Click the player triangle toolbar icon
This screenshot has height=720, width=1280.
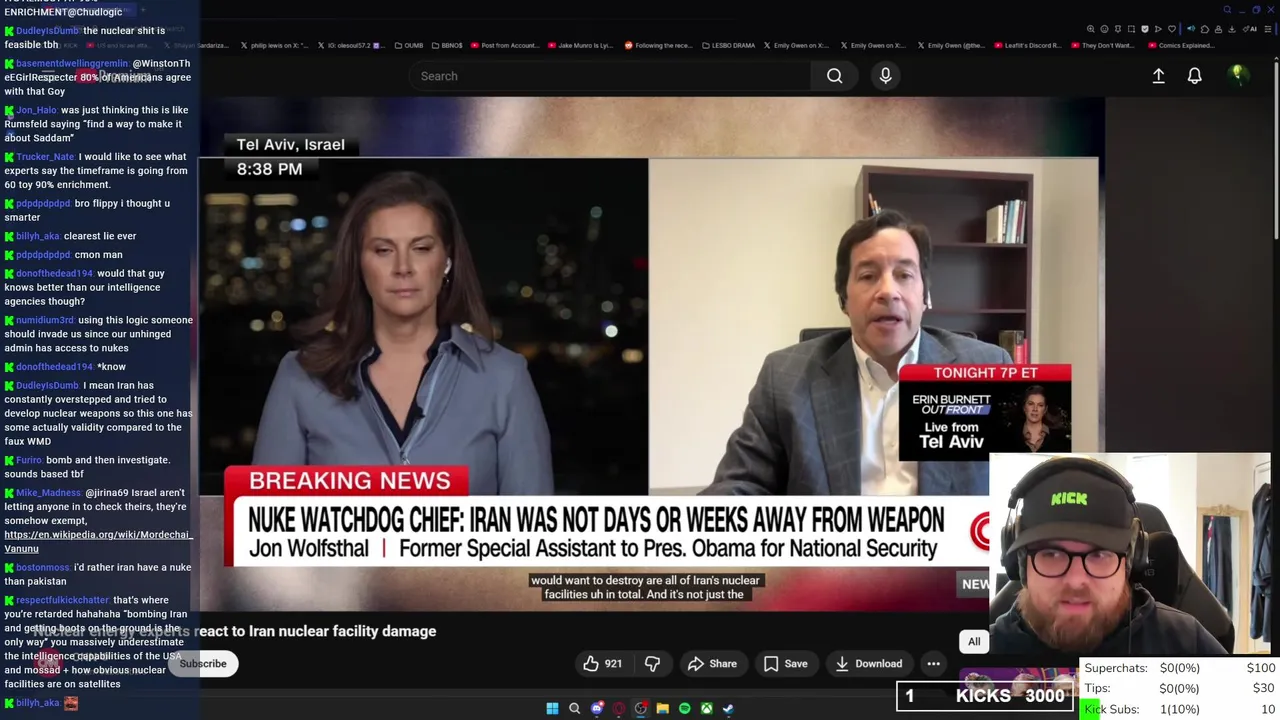[1158, 29]
